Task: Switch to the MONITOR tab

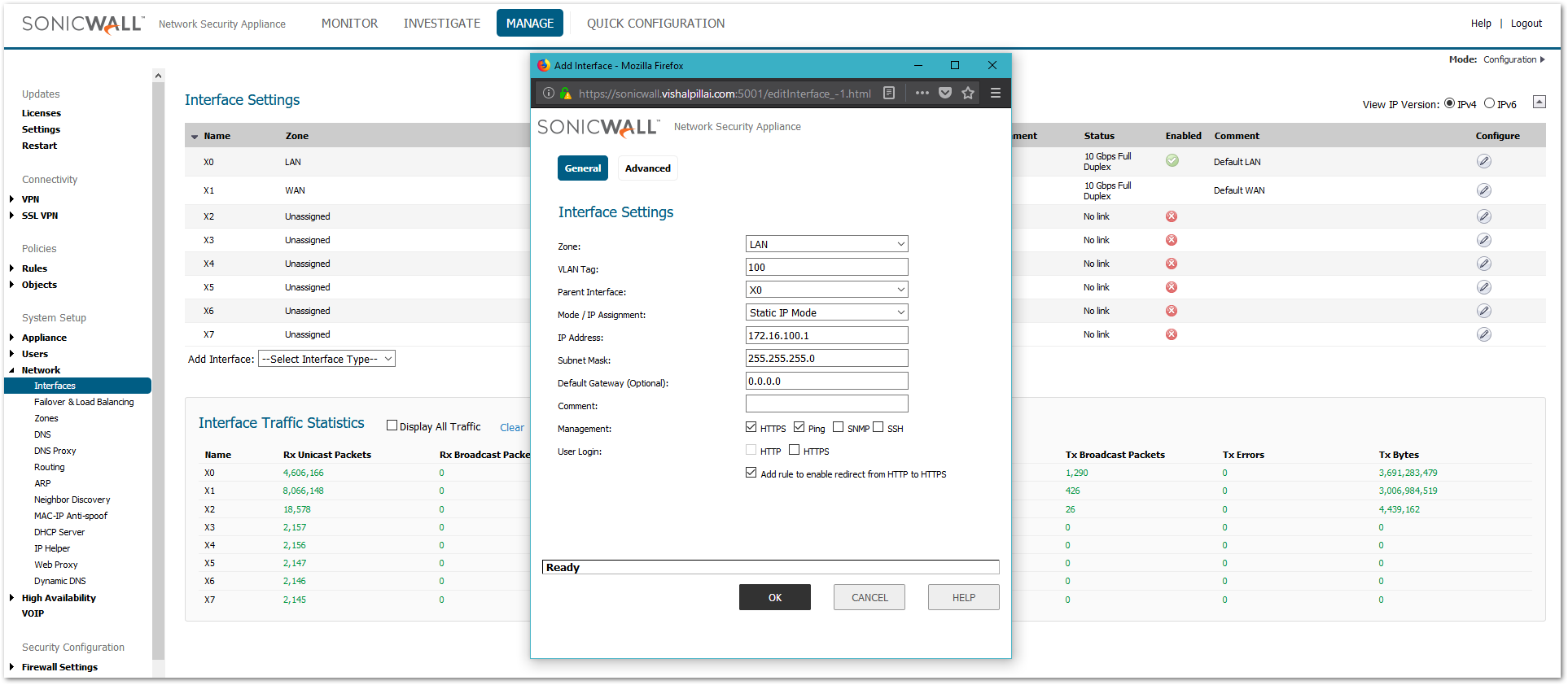Action: pos(349,24)
